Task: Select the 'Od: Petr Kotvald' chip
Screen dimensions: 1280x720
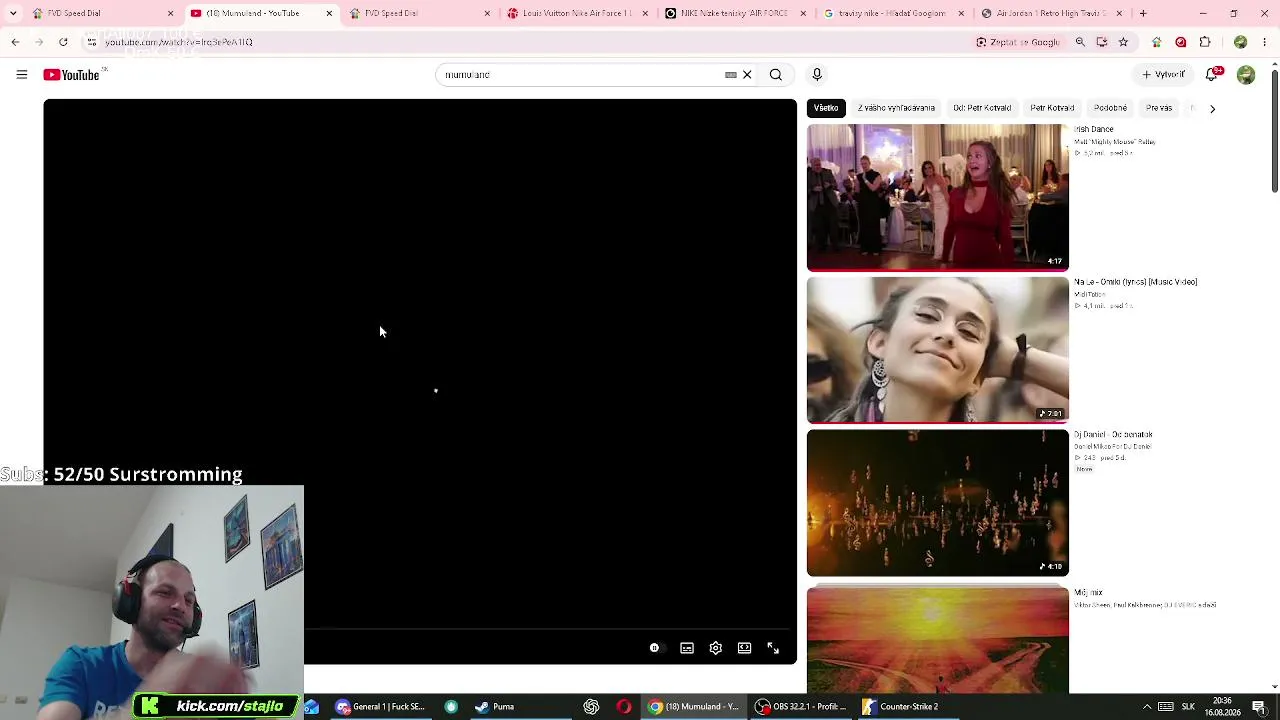Action: (982, 108)
